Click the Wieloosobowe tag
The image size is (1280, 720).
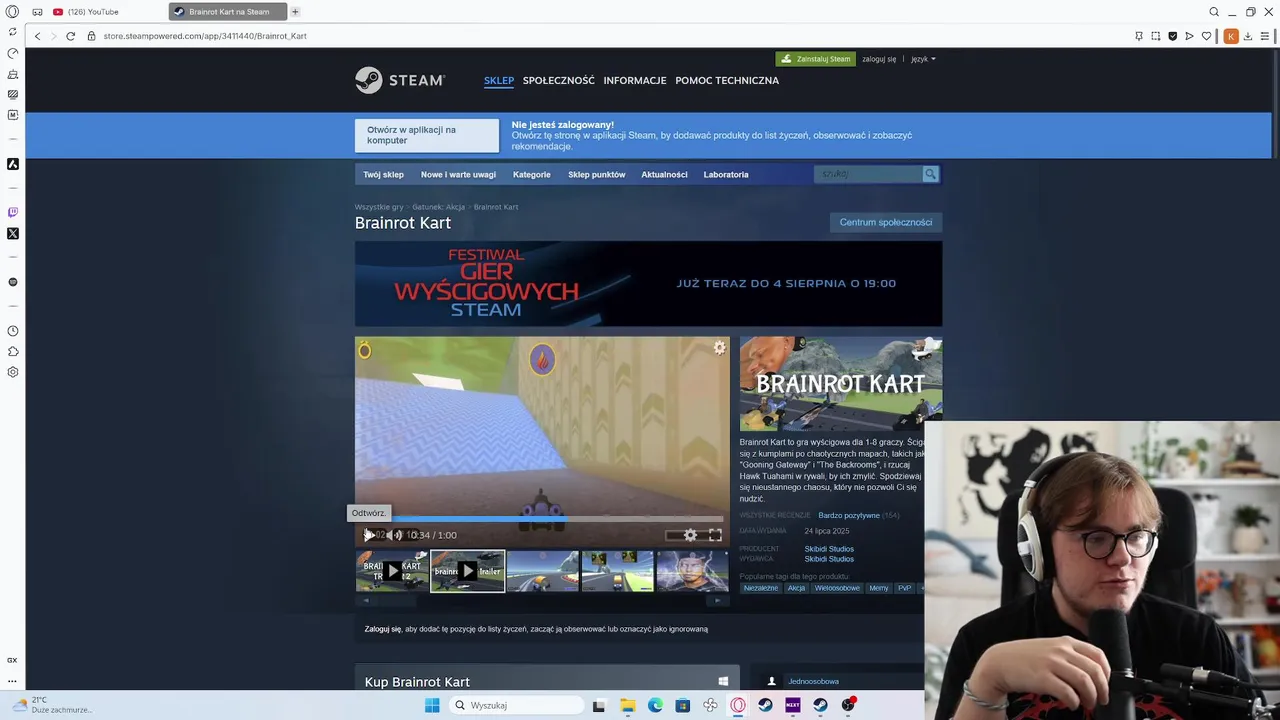837,588
